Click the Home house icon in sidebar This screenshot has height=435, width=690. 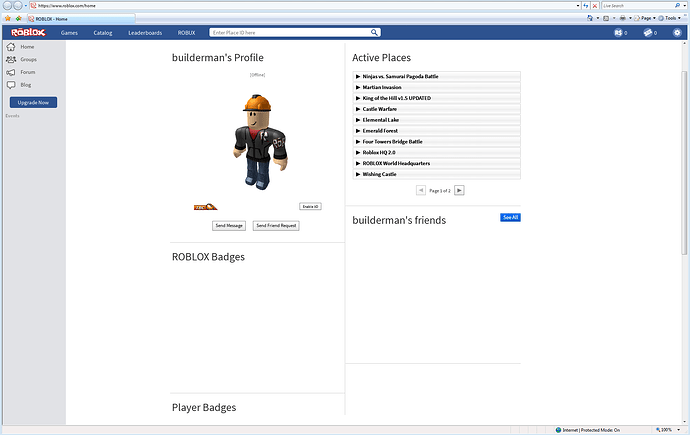click(11, 47)
